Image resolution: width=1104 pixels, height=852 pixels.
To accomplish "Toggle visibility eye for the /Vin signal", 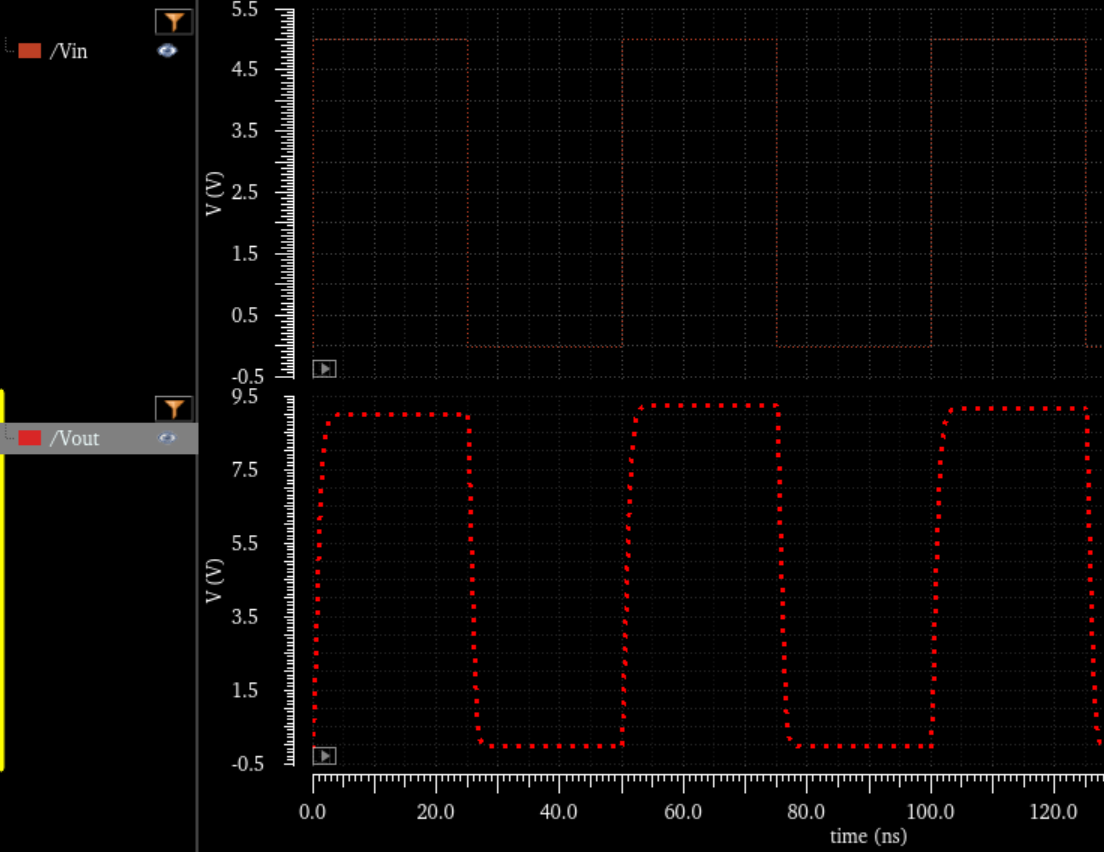I will point(167,50).
